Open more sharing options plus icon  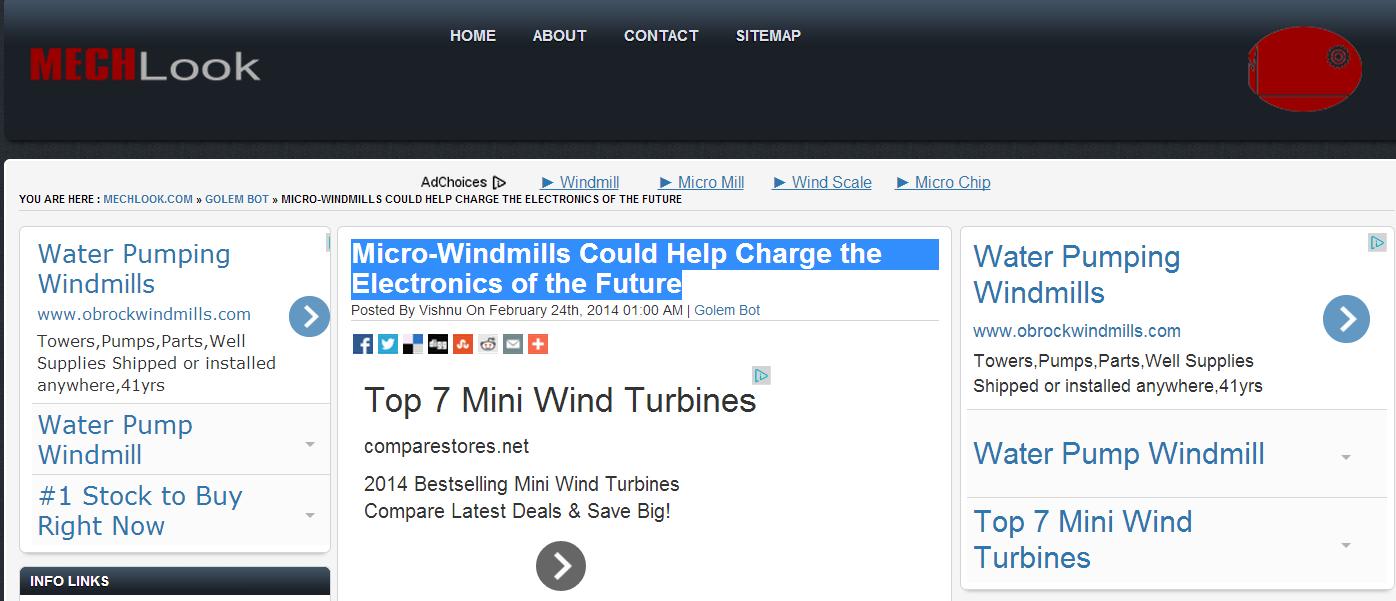[538, 344]
